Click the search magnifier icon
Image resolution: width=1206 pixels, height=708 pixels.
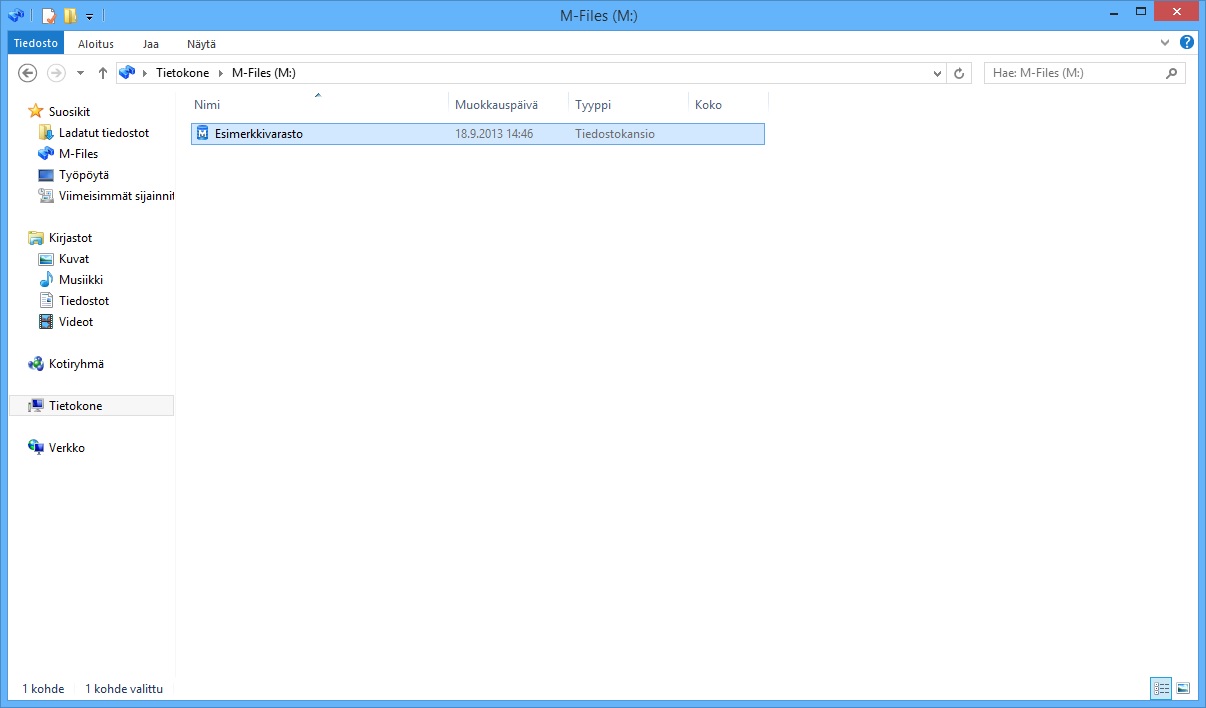pos(1172,73)
